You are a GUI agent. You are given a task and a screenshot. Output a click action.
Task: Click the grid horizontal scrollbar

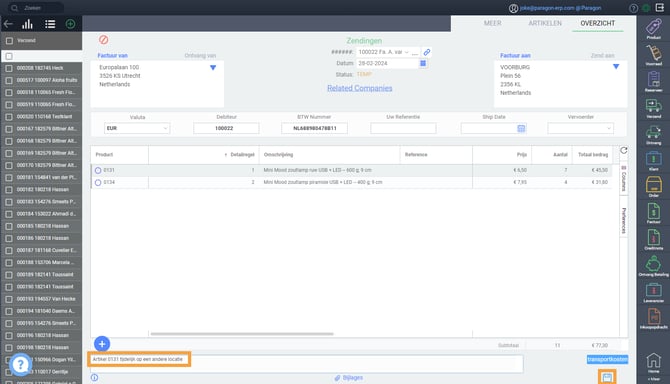[242, 334]
